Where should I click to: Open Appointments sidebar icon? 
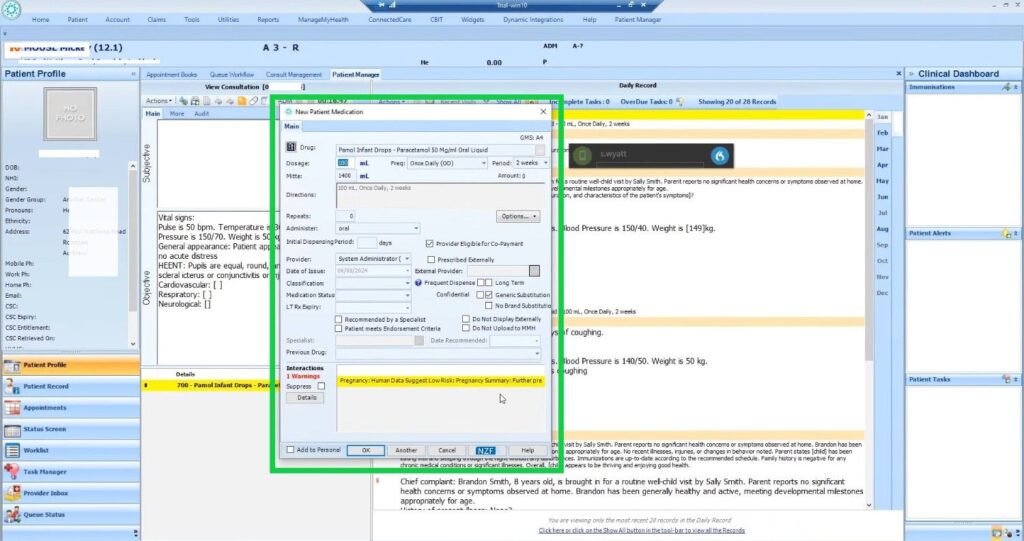tap(12, 408)
